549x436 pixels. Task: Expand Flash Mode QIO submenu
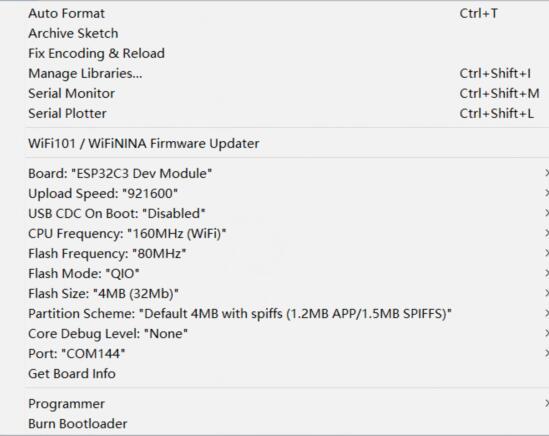point(286,273)
